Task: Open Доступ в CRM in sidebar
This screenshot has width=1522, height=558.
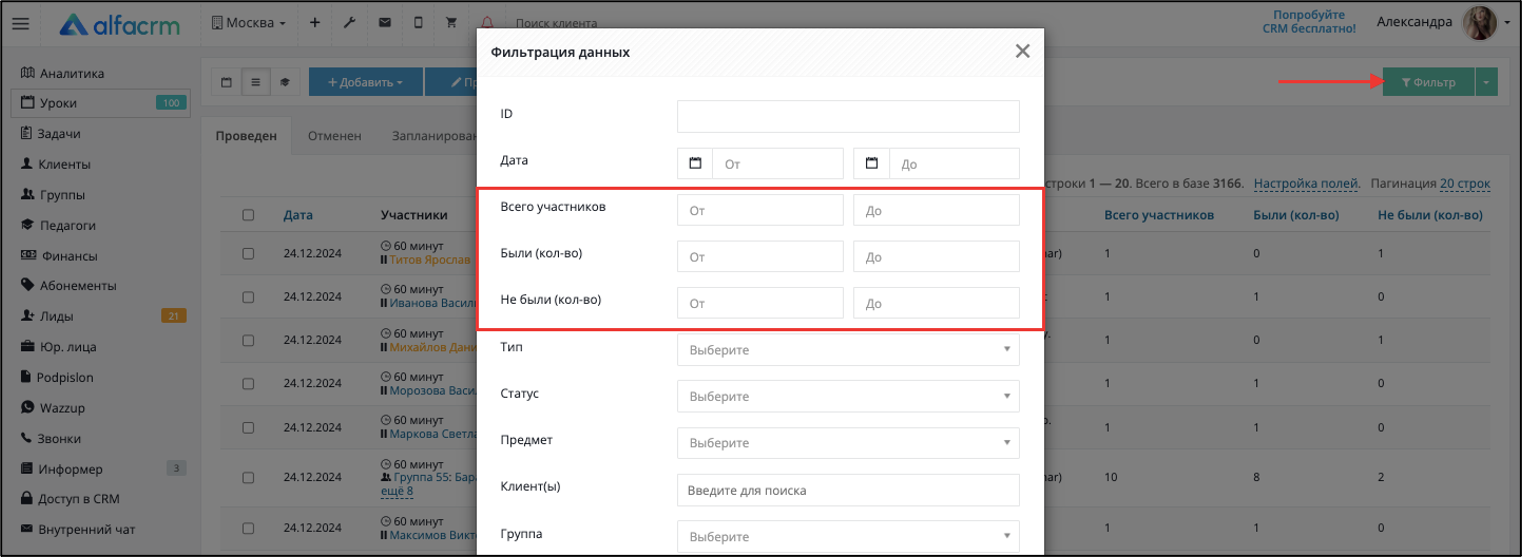Action: 69,499
